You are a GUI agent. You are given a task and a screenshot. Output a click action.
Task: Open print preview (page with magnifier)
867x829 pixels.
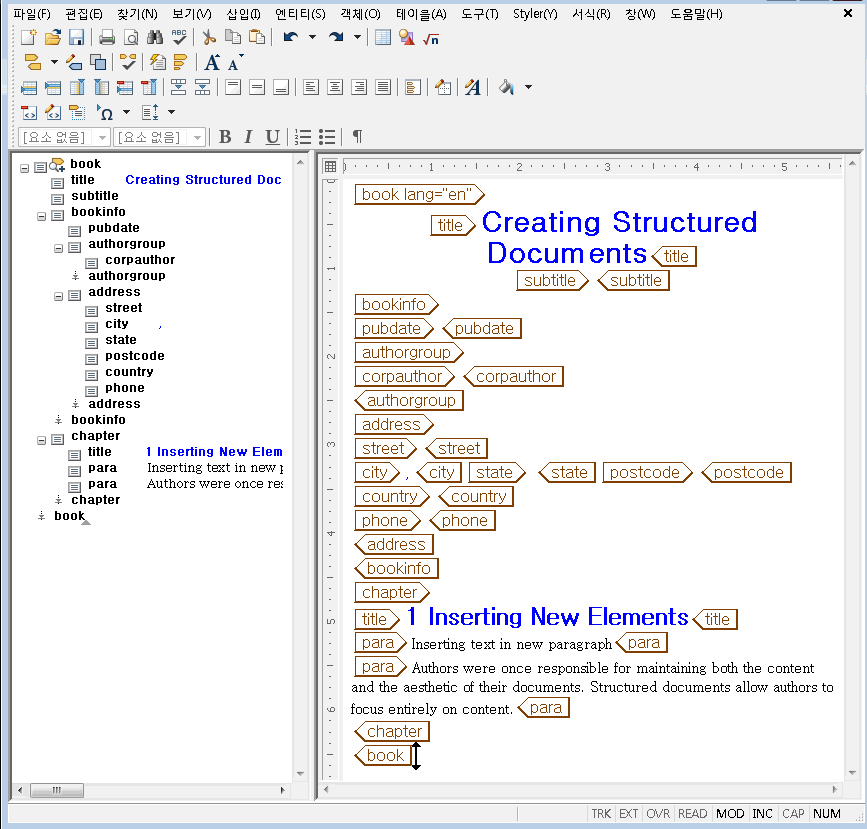(x=131, y=38)
